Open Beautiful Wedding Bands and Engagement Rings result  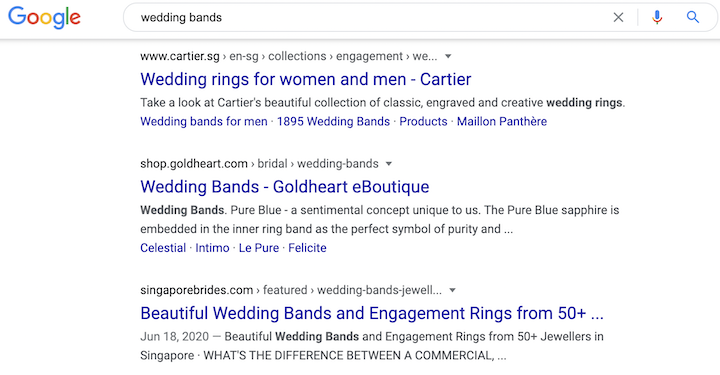coord(372,313)
